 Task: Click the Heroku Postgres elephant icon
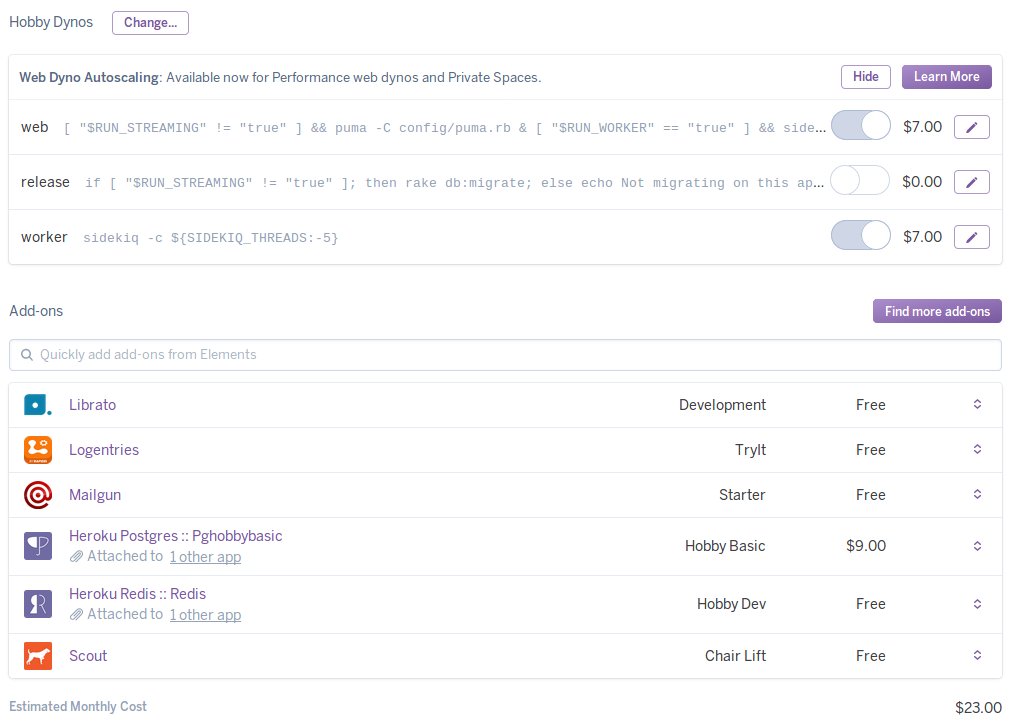[38, 546]
